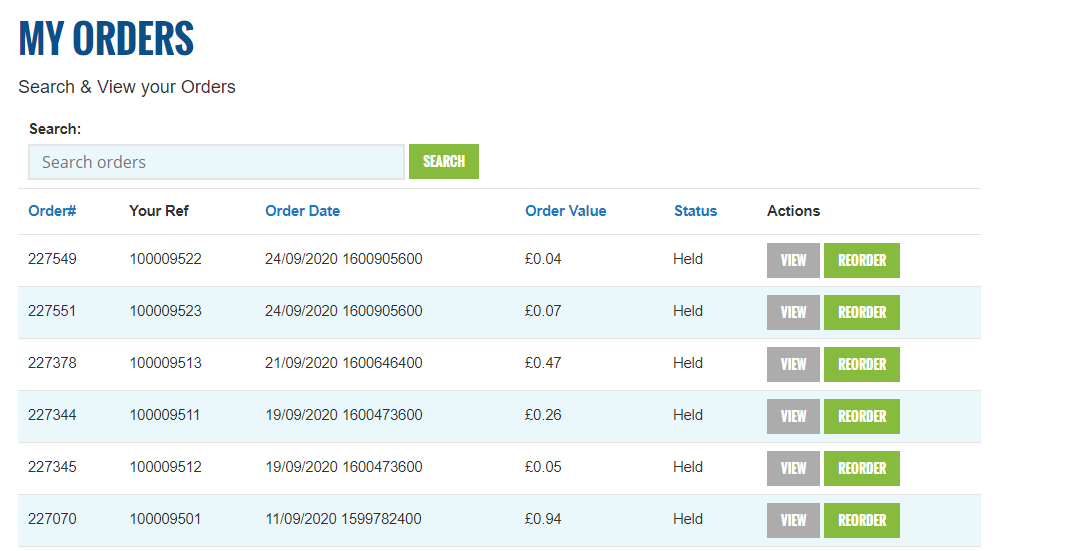Click order value £0.47

pyautogui.click(x=543, y=363)
